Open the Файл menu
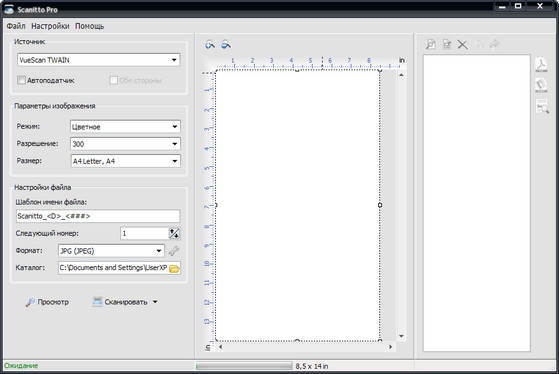 (x=16, y=26)
